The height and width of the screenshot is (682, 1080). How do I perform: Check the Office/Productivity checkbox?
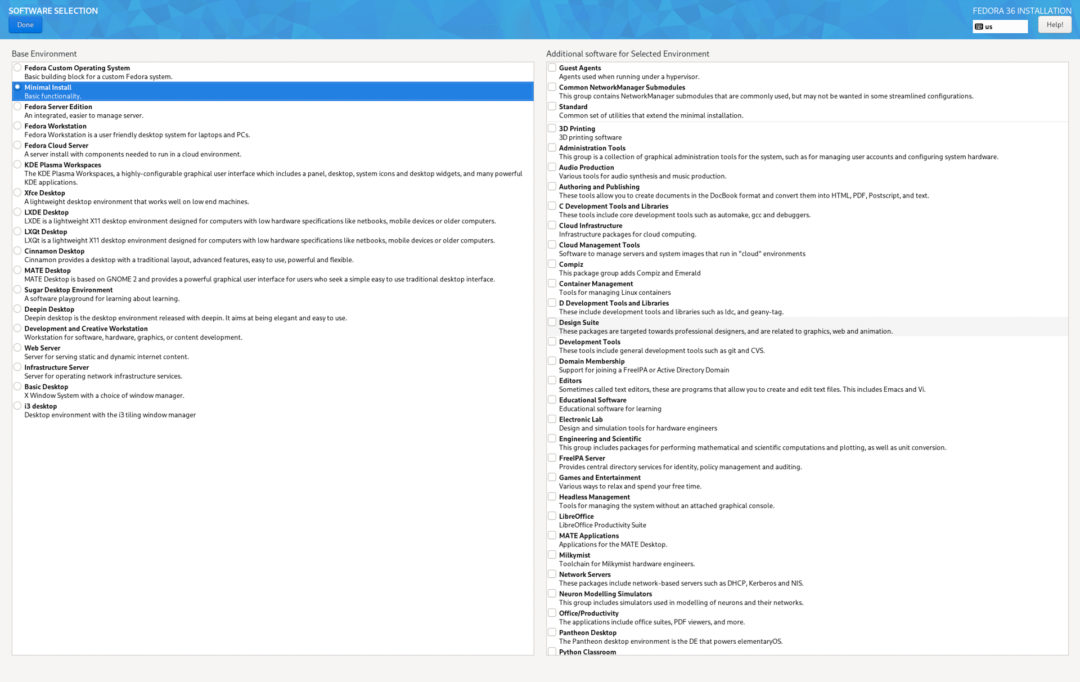[552, 612]
